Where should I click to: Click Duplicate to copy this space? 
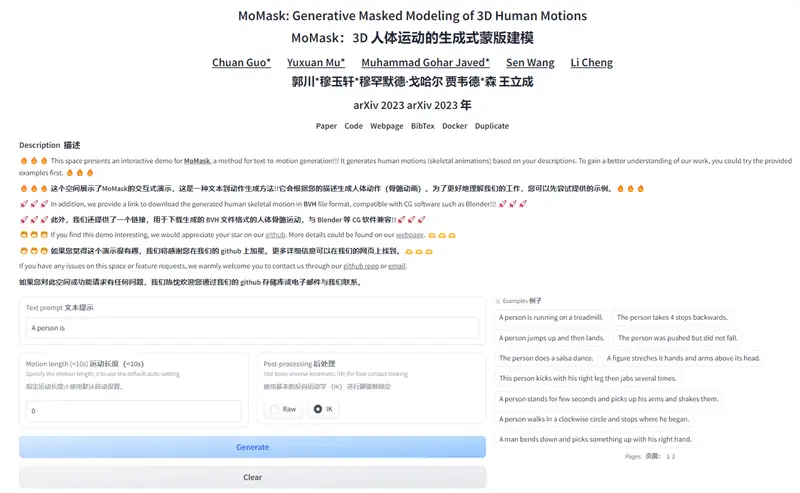tap(491, 126)
